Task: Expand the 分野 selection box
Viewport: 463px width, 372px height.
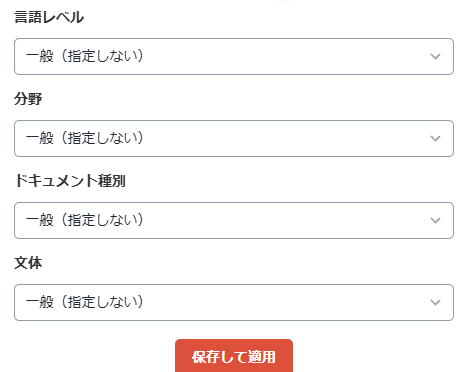Action: coord(234,138)
